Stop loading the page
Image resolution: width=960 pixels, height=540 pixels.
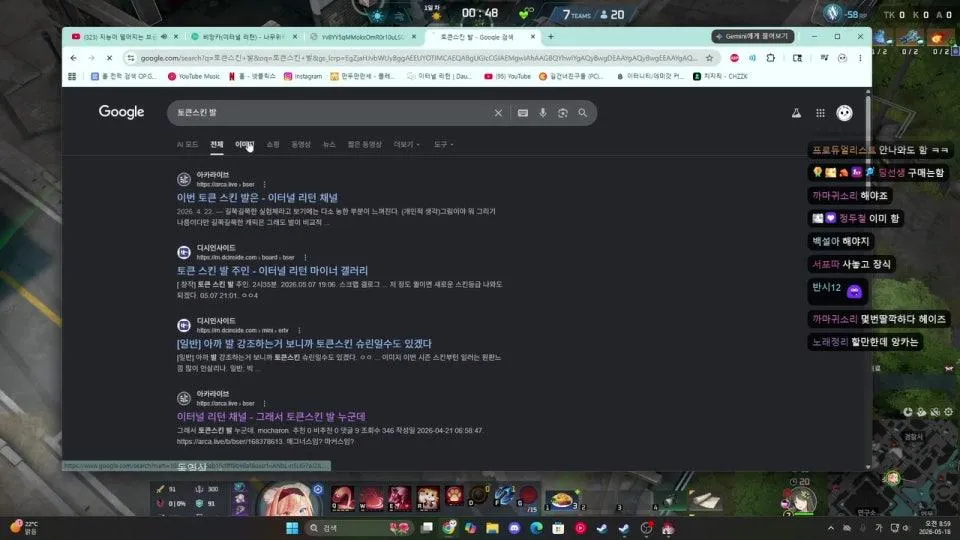pos(109,58)
